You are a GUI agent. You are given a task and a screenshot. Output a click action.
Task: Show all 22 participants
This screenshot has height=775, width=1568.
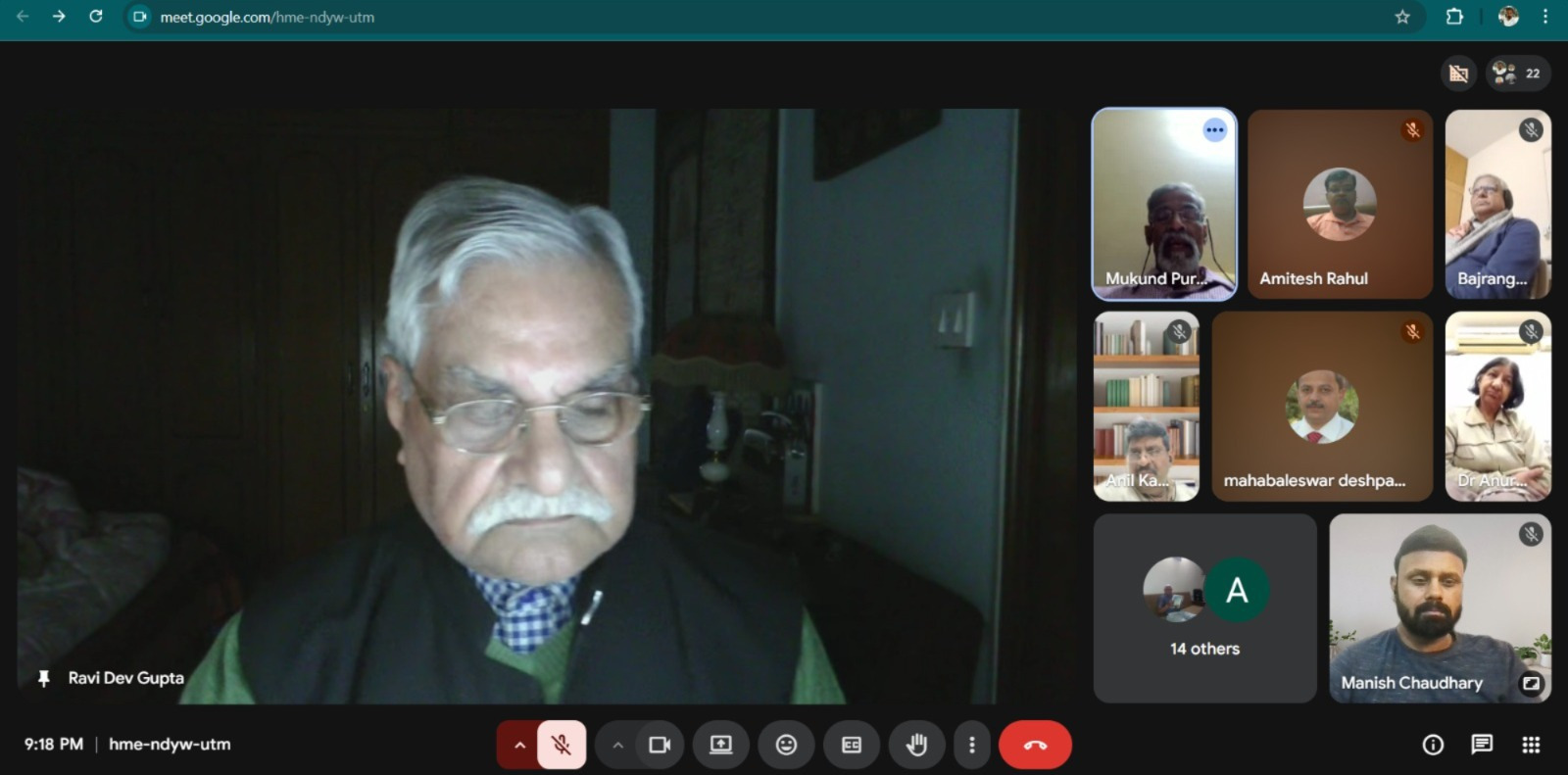click(1518, 73)
